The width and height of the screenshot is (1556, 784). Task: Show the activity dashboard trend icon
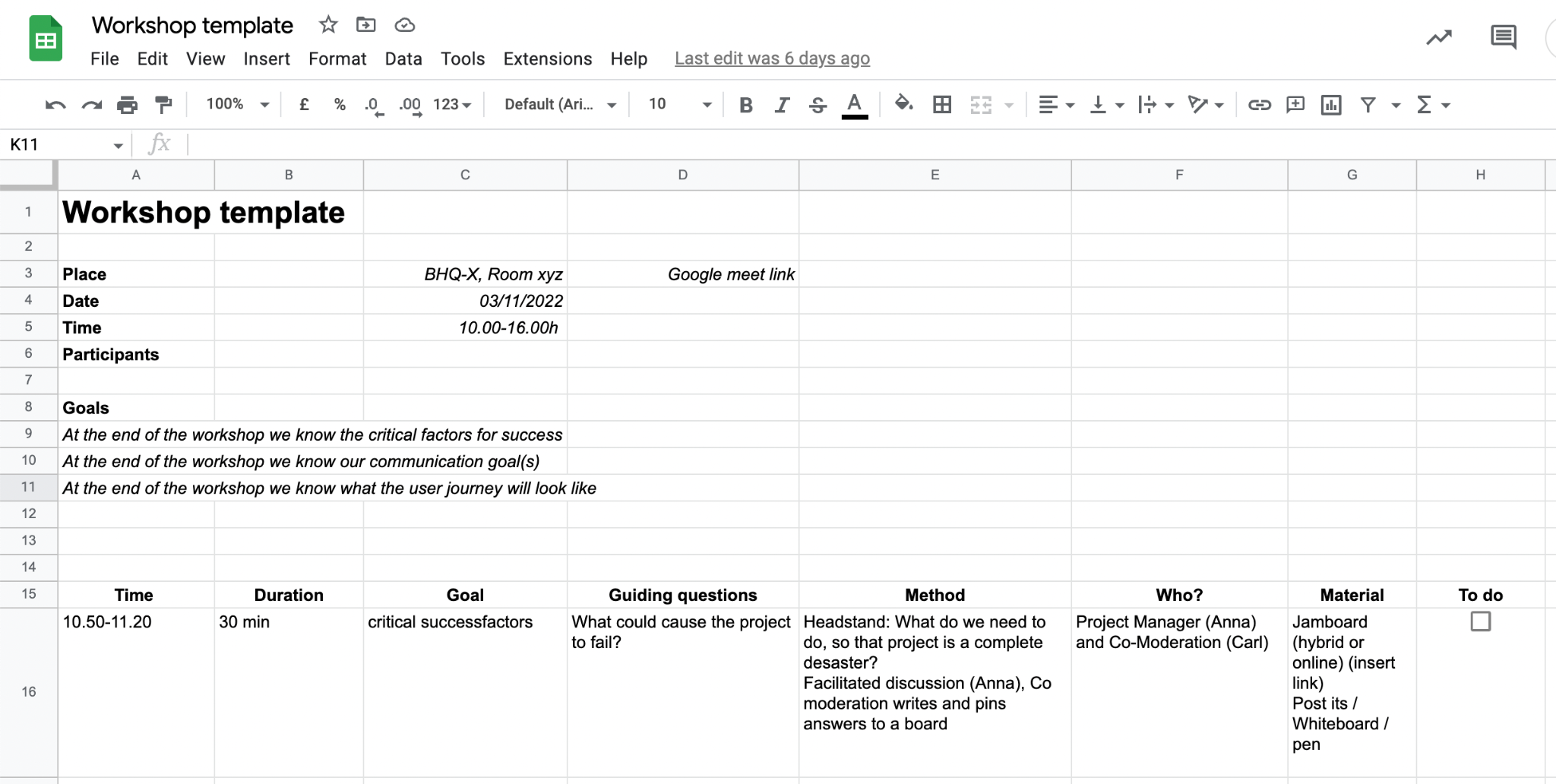point(1439,37)
